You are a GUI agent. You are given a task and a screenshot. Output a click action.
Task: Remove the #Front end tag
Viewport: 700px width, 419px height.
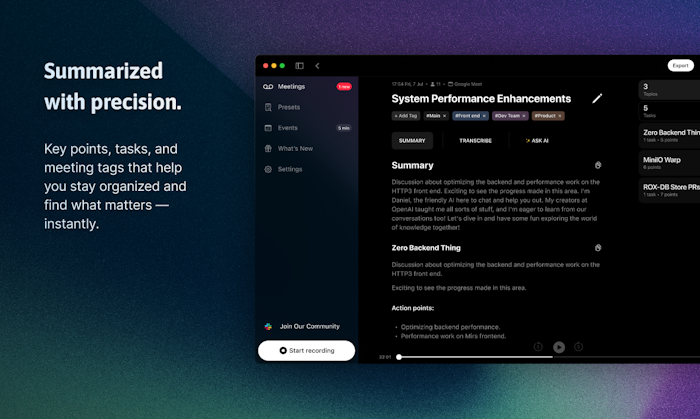484,116
